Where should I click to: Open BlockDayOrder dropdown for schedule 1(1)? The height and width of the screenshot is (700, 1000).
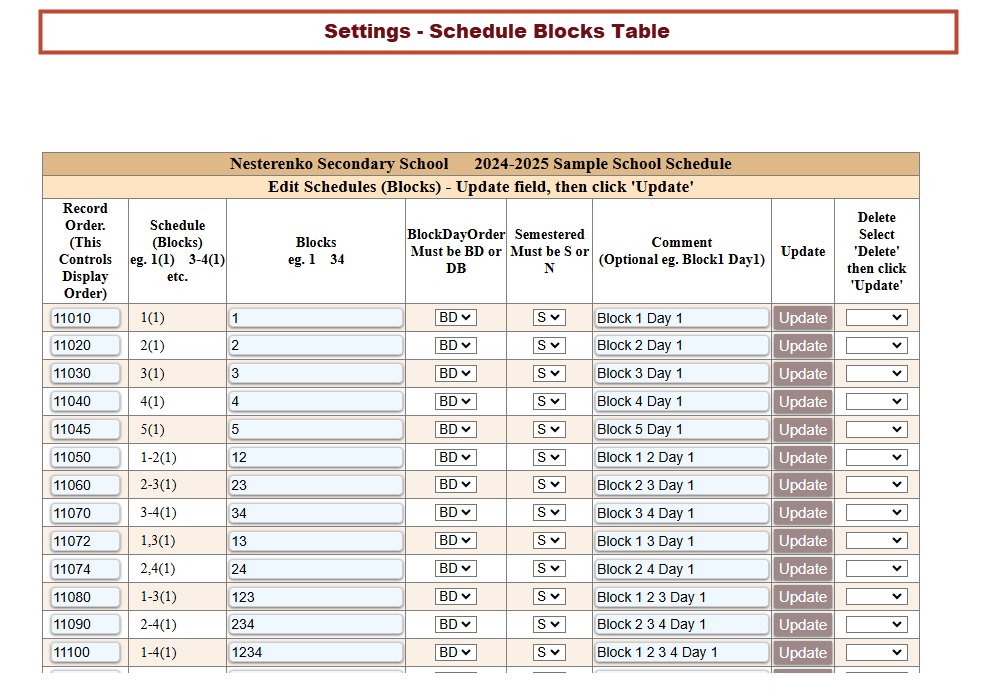(x=456, y=318)
